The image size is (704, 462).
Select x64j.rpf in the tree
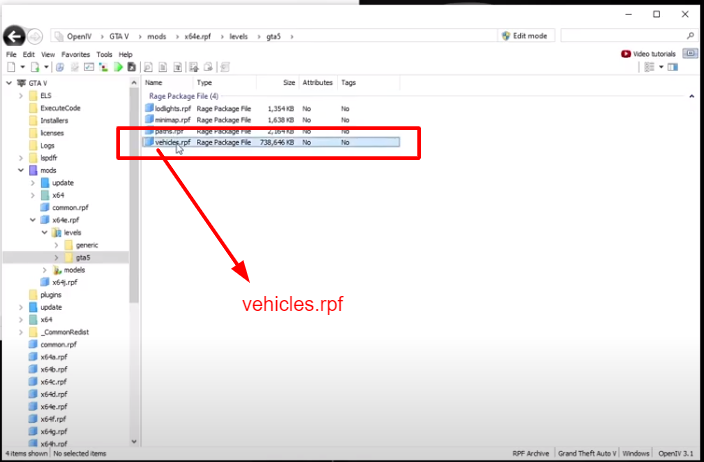click(x=65, y=282)
